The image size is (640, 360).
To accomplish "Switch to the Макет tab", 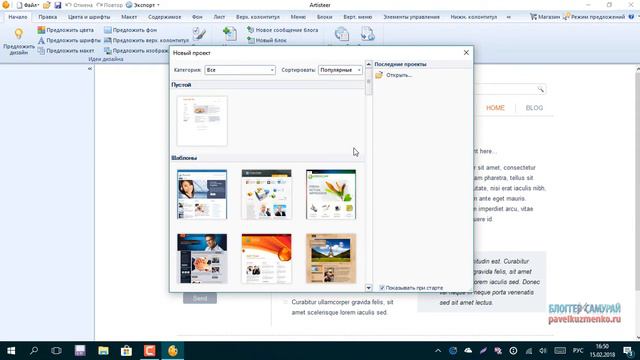I will coord(129,17).
